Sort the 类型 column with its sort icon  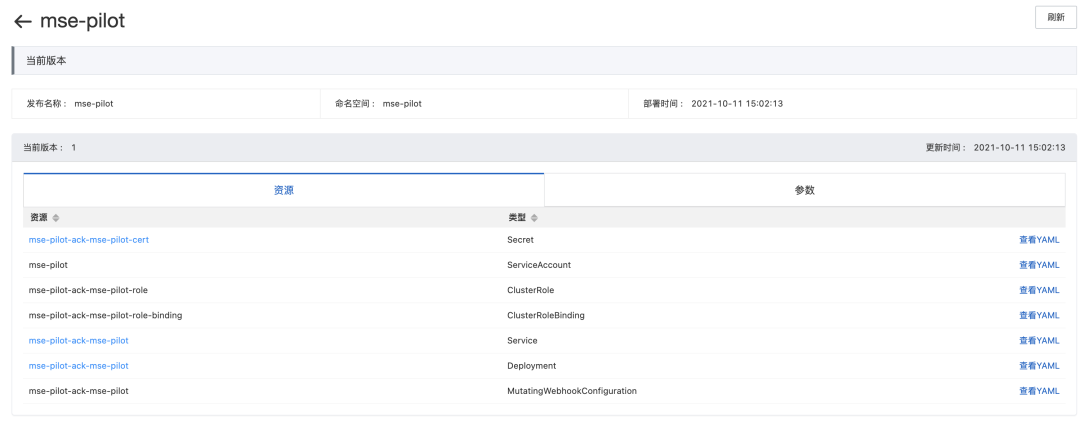point(534,218)
